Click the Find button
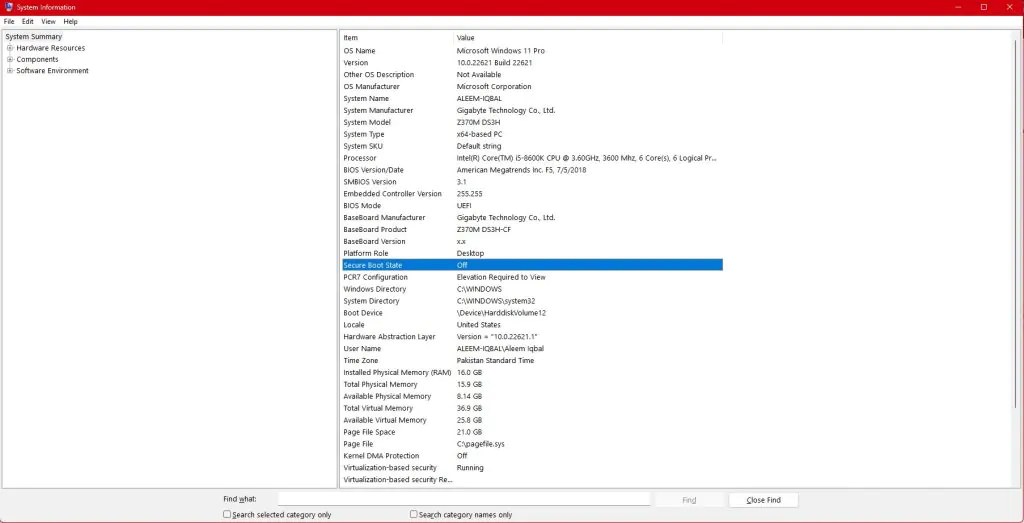The width and height of the screenshot is (1024, 523). point(689,500)
